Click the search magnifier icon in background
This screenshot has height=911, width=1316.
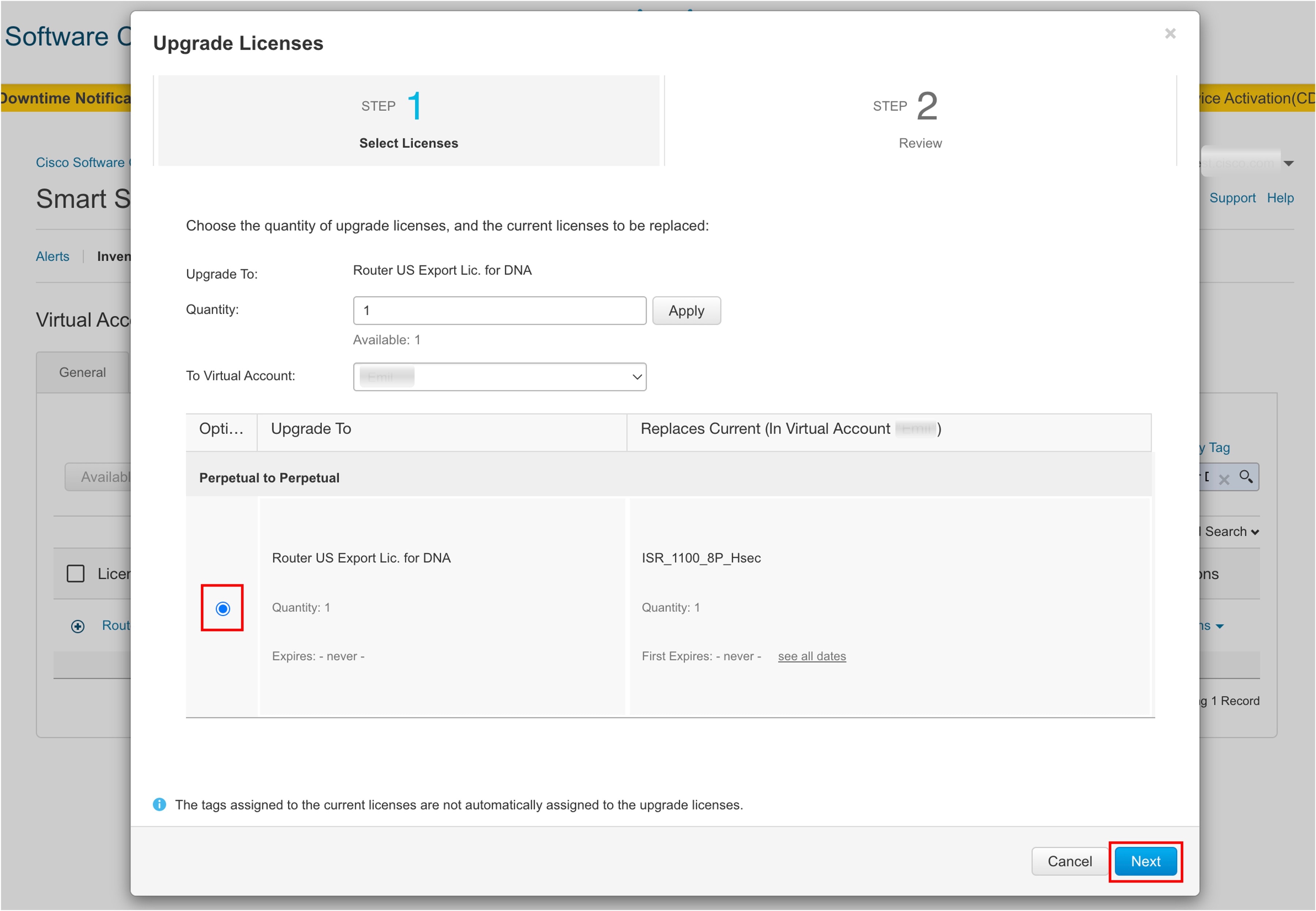click(1246, 476)
